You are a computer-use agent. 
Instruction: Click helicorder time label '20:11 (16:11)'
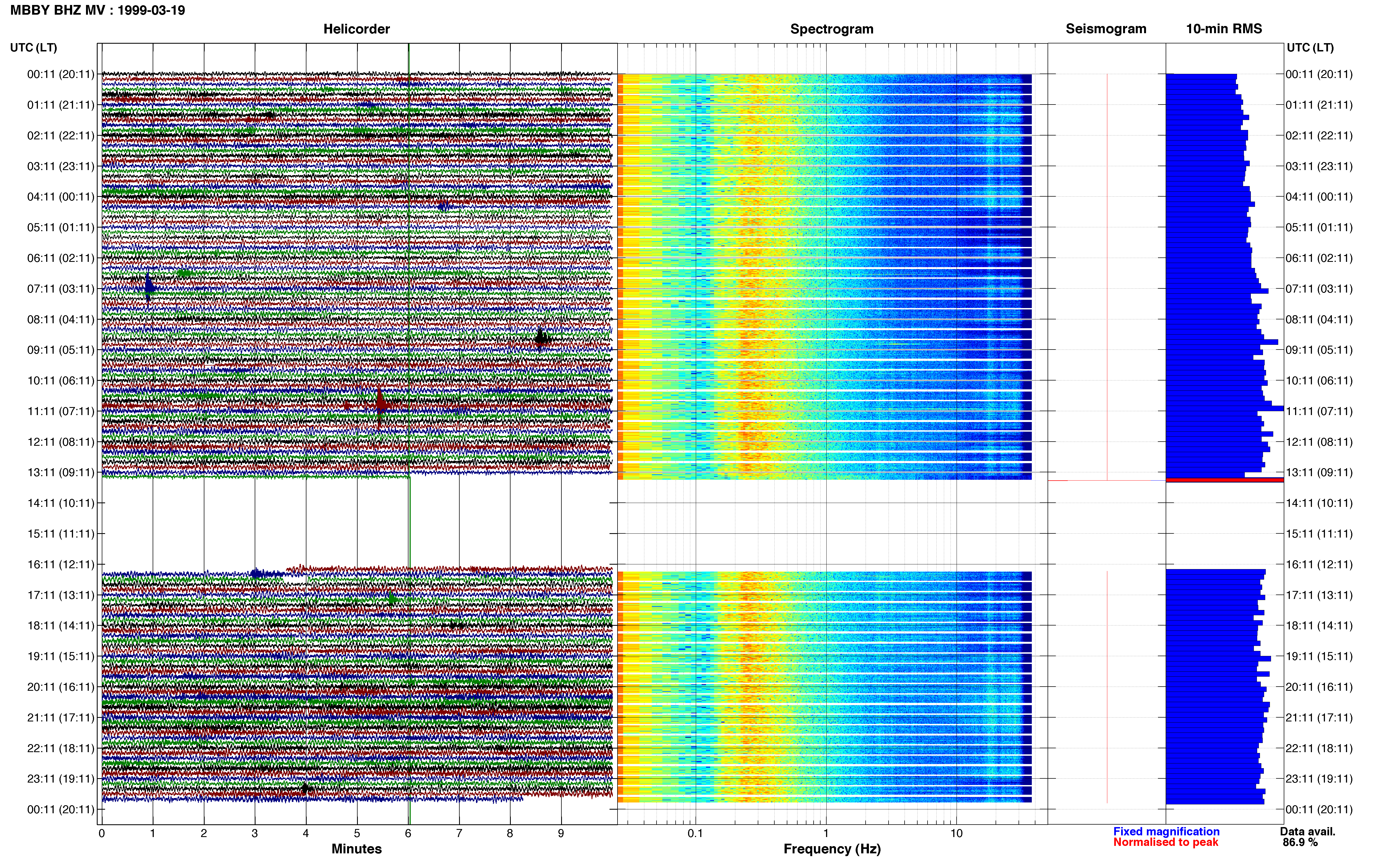pyautogui.click(x=61, y=687)
